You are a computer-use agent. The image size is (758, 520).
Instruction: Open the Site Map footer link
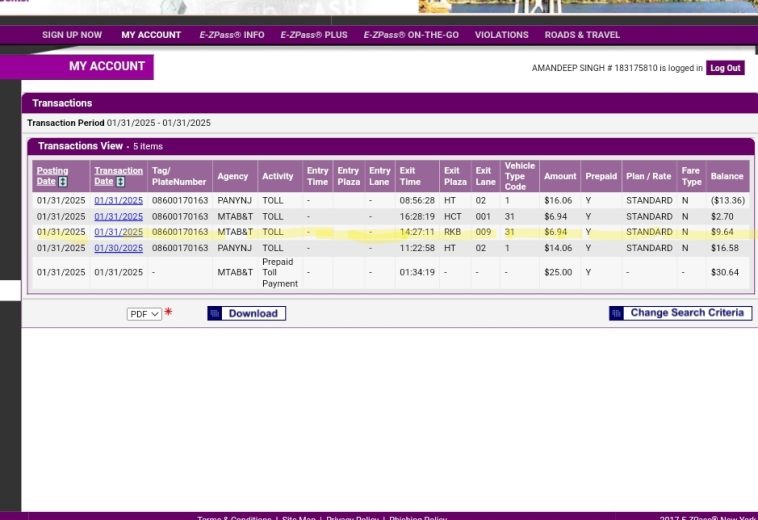click(299, 518)
